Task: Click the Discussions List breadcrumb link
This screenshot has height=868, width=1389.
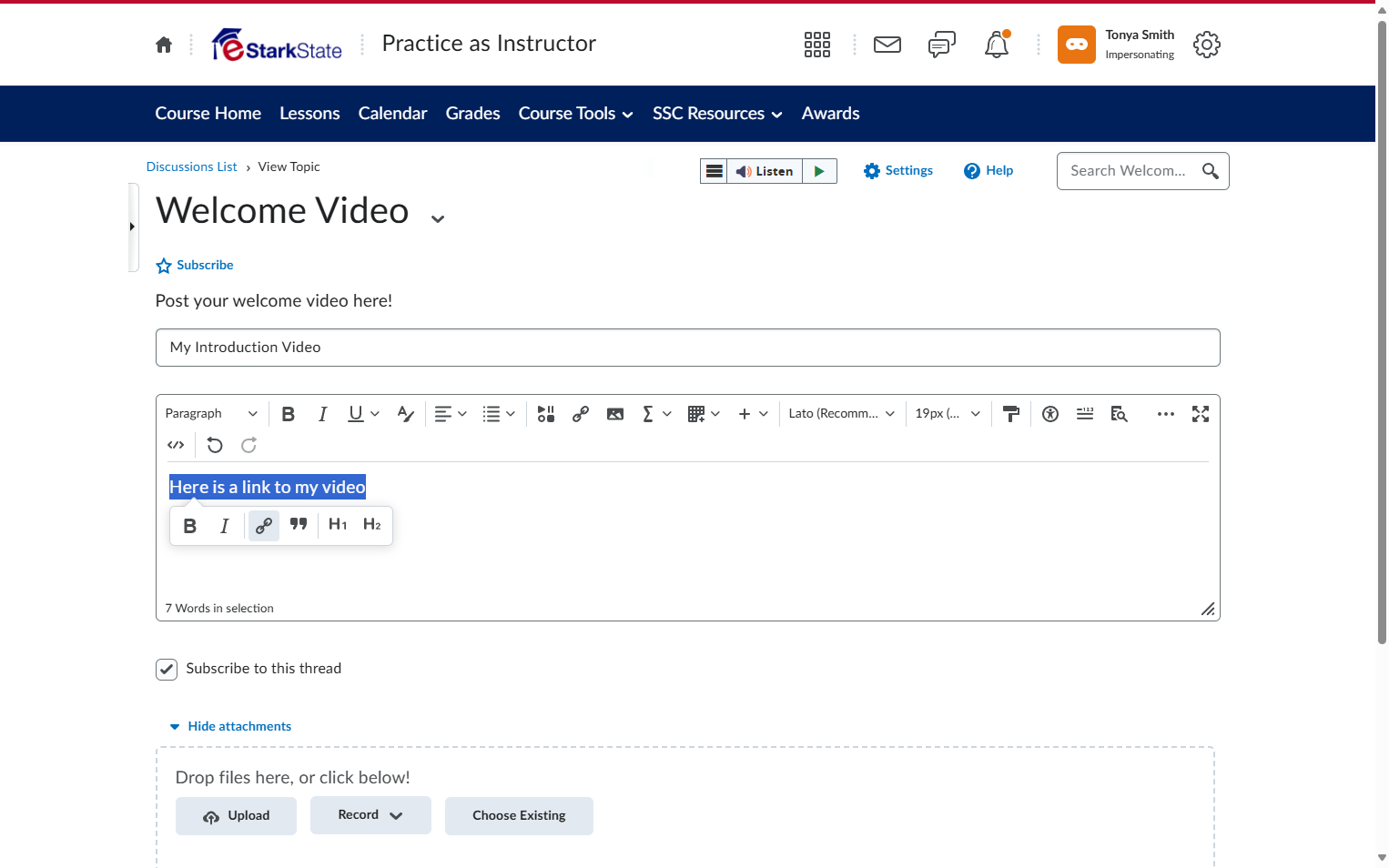Action: pyautogui.click(x=192, y=167)
